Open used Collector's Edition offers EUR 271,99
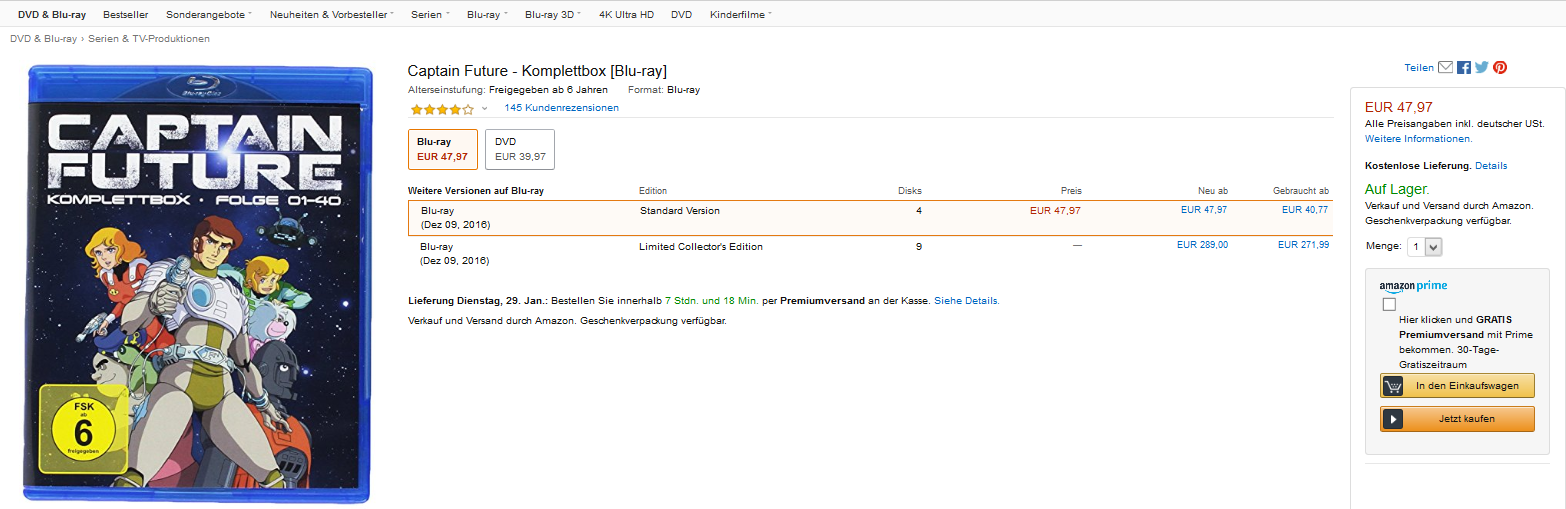The height and width of the screenshot is (509, 1566). [1304, 245]
